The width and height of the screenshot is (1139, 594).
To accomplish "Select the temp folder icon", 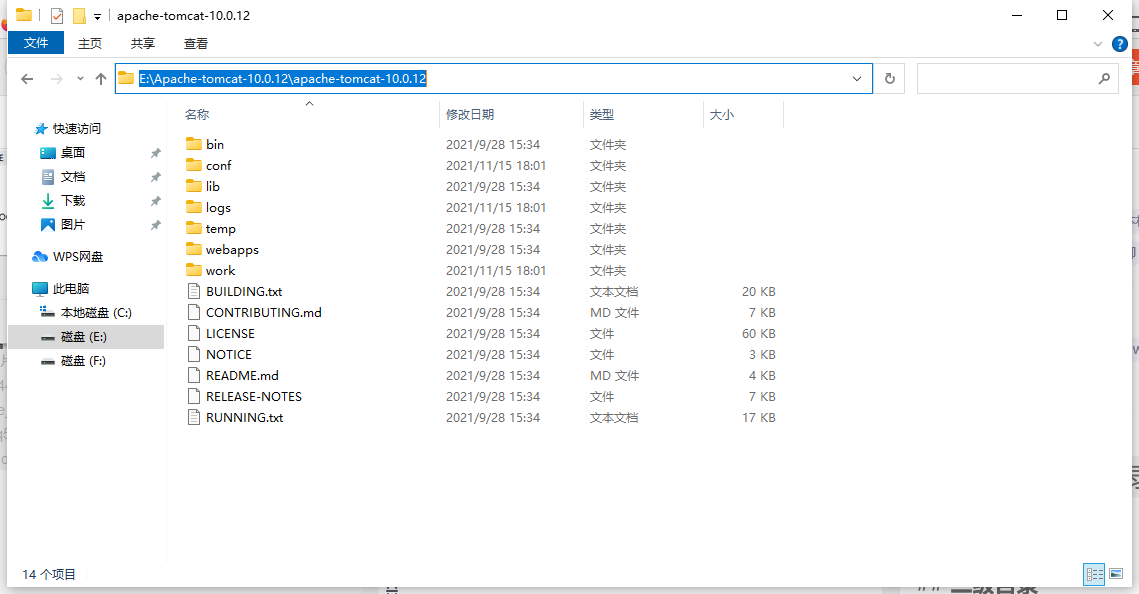I will coord(193,228).
